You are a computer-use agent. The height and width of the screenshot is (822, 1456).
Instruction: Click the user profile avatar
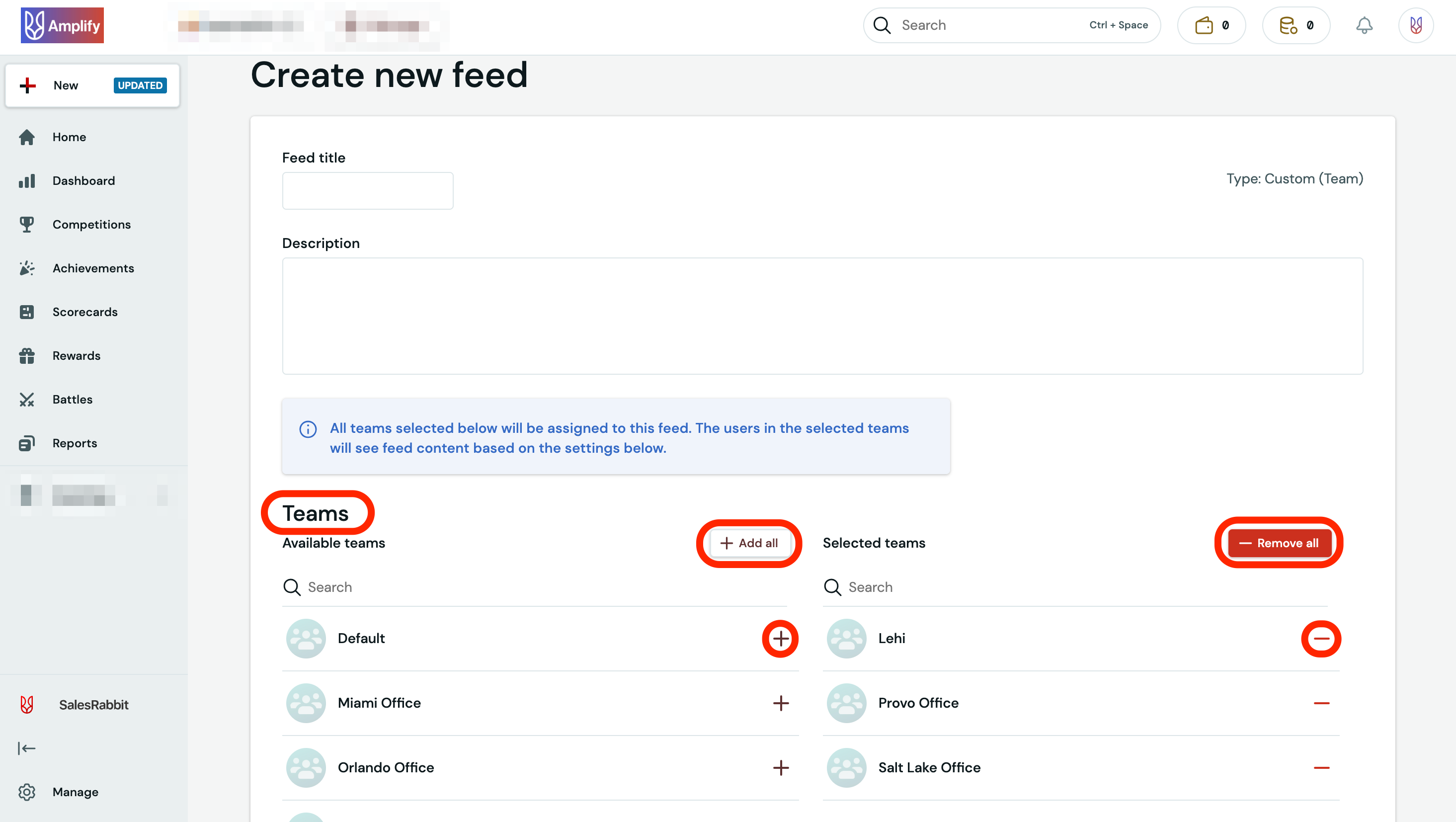(1415, 25)
